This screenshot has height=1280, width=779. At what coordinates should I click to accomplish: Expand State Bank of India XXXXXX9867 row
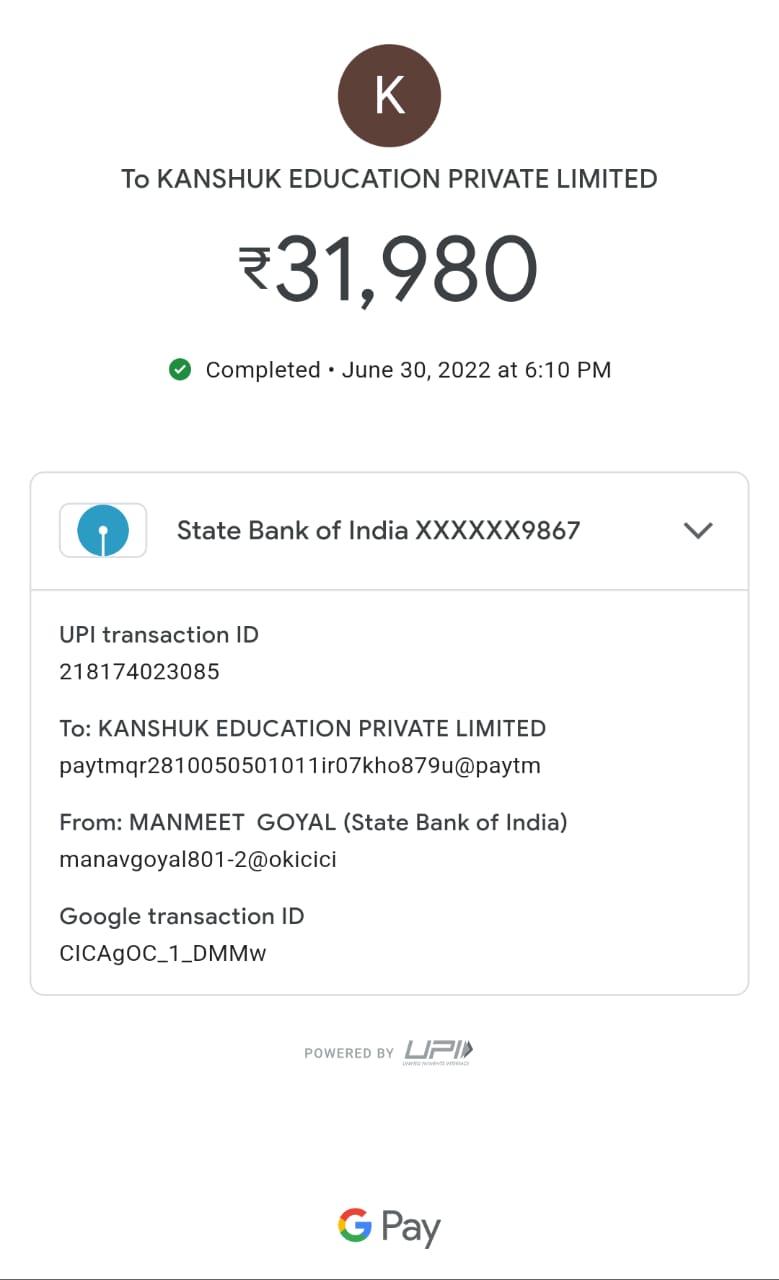[378, 530]
